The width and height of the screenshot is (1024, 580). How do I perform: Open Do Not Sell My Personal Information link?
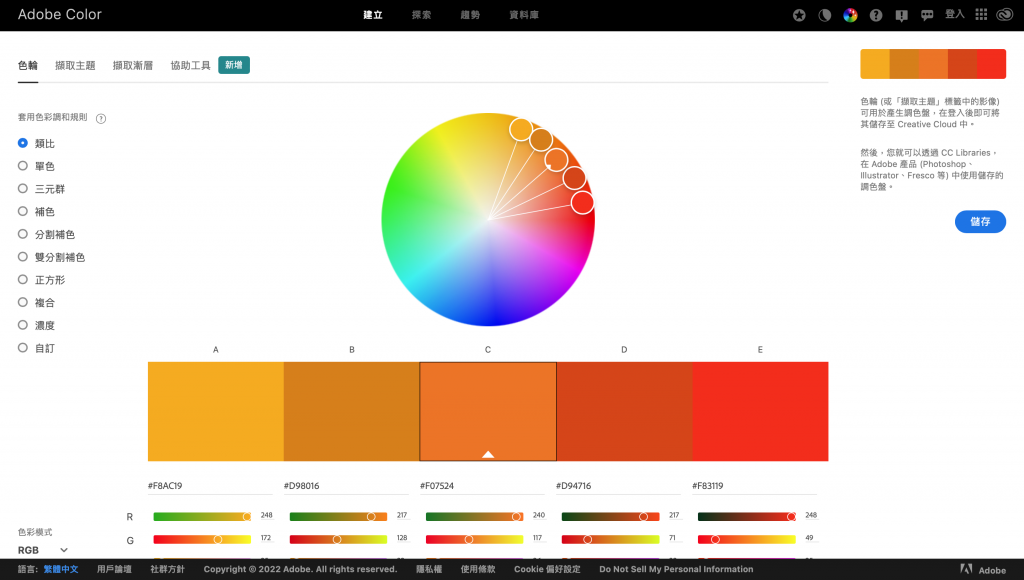(x=676, y=570)
